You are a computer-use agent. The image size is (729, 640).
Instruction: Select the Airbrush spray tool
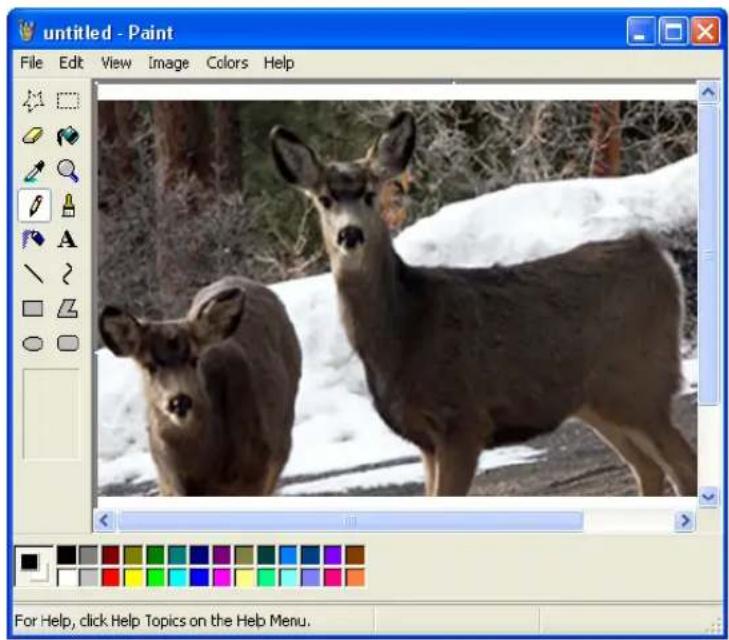tap(33, 239)
